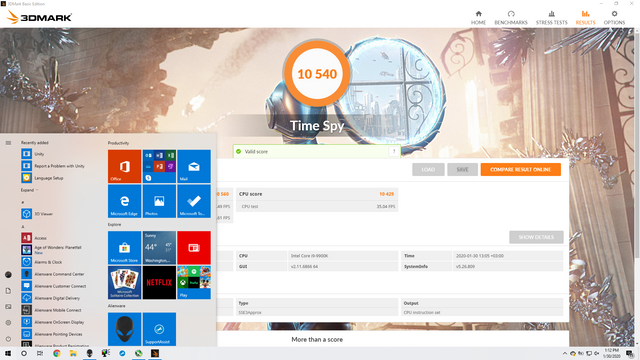Open the Play games folder tile

[x=194, y=282]
